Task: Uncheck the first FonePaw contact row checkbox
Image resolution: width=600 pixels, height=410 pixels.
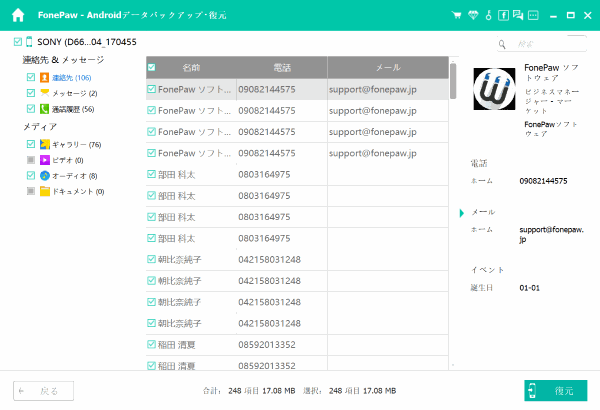Action: point(152,89)
